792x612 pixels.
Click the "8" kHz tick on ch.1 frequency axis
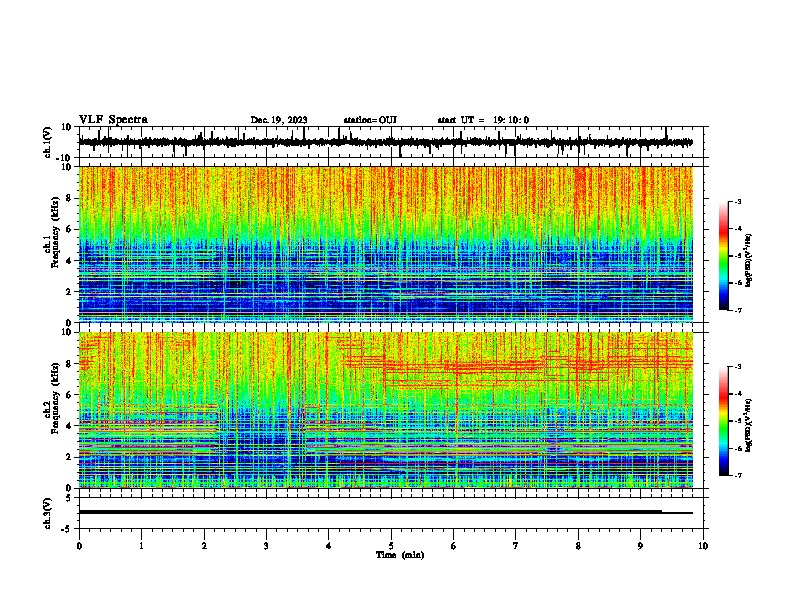click(70, 198)
